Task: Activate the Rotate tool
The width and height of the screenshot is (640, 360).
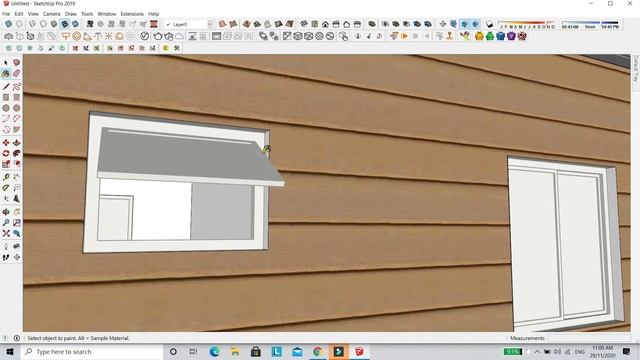Action: (6, 153)
